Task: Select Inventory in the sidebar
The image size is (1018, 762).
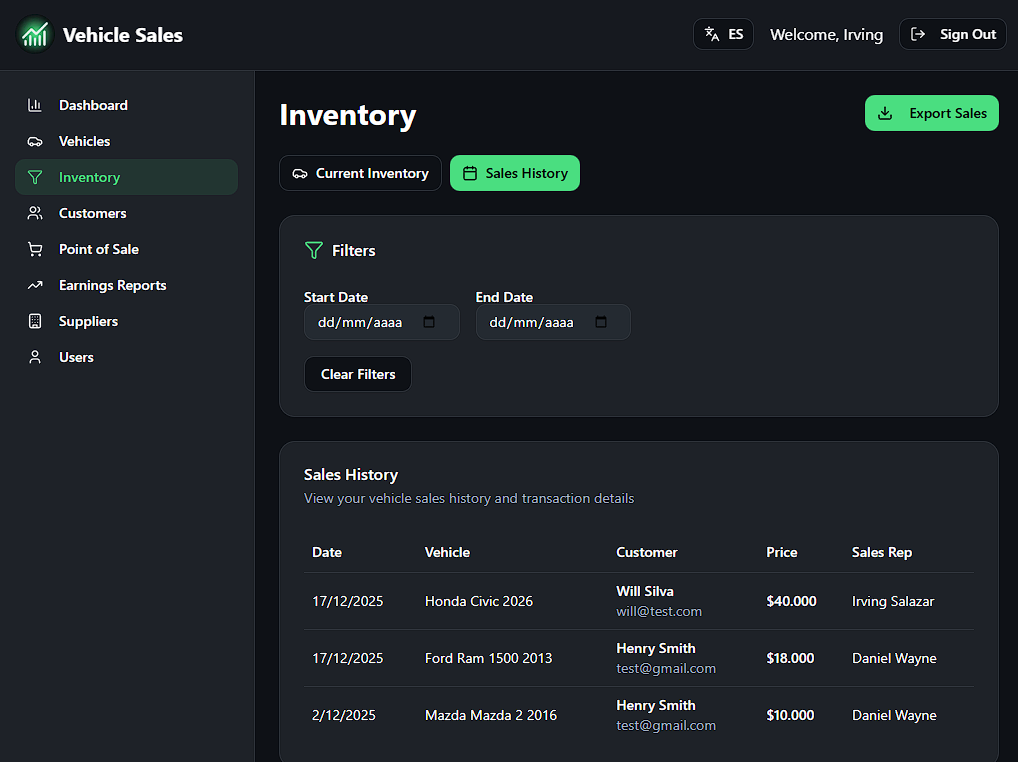Action: pyautogui.click(x=127, y=177)
